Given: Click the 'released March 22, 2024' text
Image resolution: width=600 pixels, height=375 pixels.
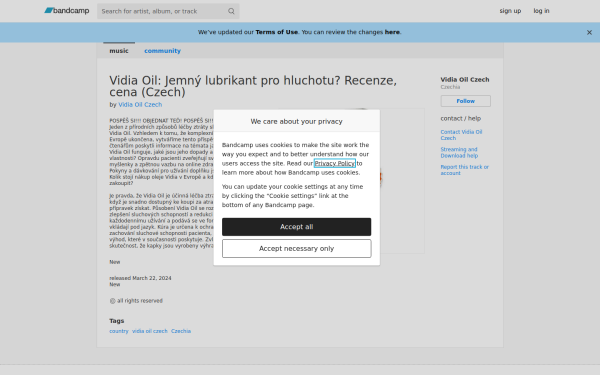Looking at the screenshot, I should [x=140, y=278].
